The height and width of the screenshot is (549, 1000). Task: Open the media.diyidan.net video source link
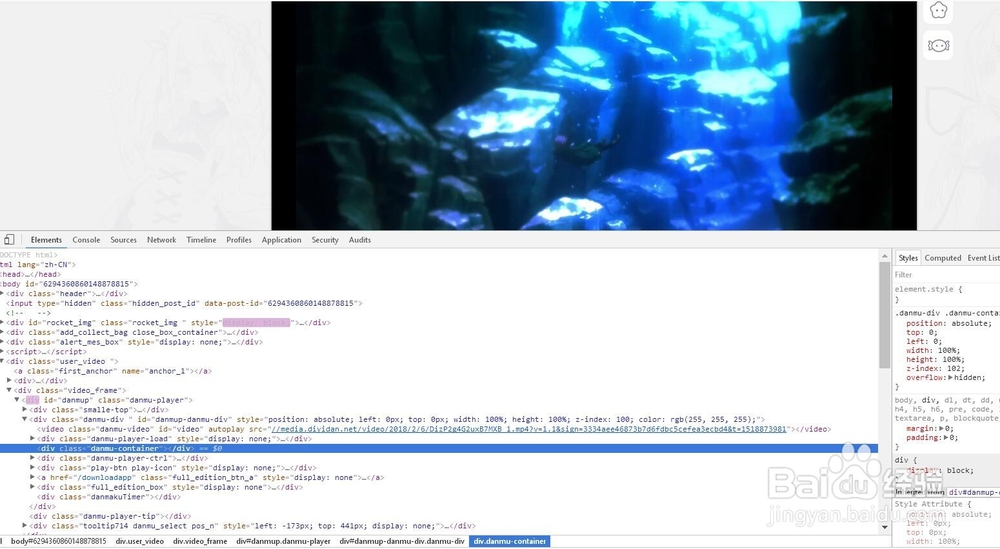click(529, 429)
